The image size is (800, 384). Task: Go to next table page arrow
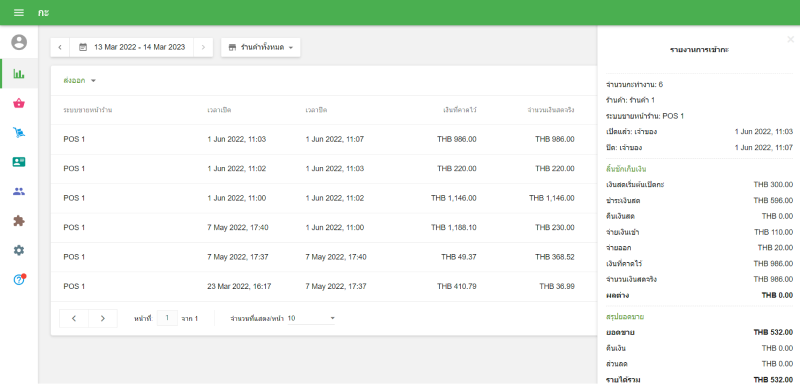point(103,318)
